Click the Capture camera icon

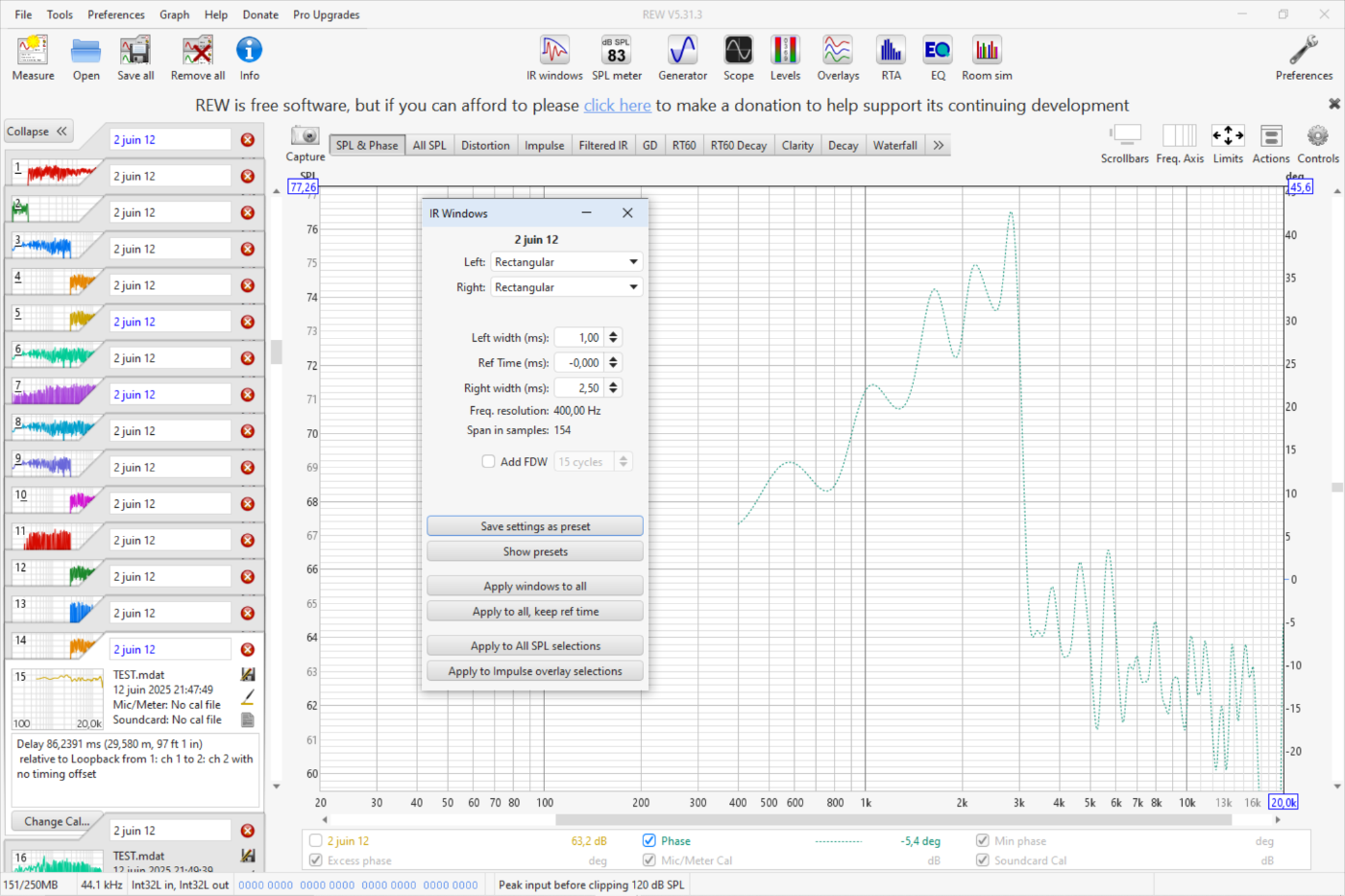[306, 136]
